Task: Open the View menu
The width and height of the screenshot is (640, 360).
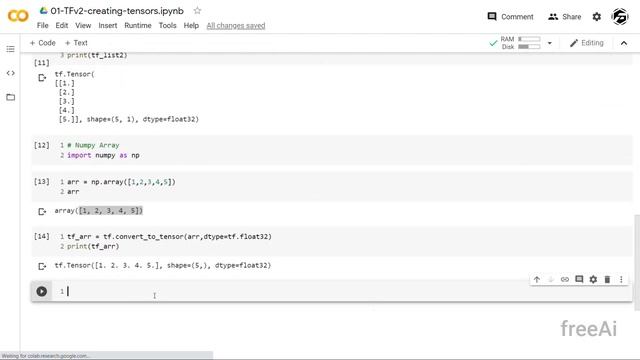Action: pos(83,25)
